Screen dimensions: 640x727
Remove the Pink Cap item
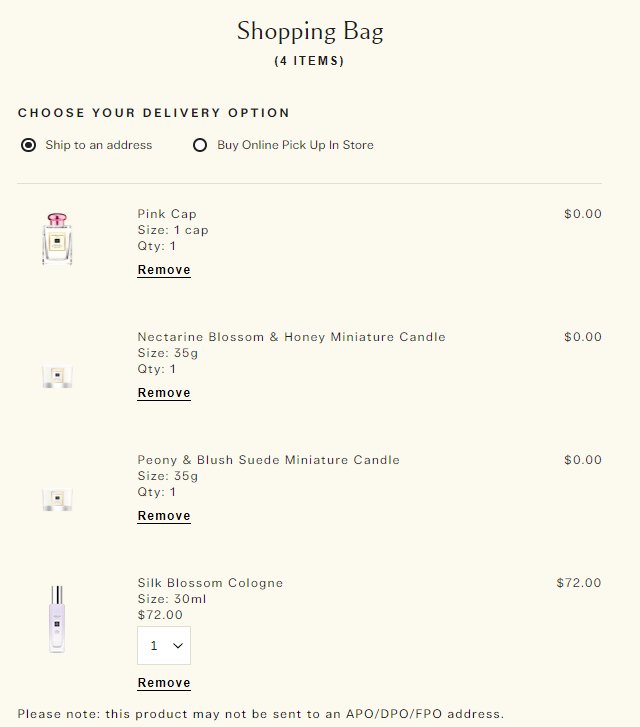tap(164, 270)
